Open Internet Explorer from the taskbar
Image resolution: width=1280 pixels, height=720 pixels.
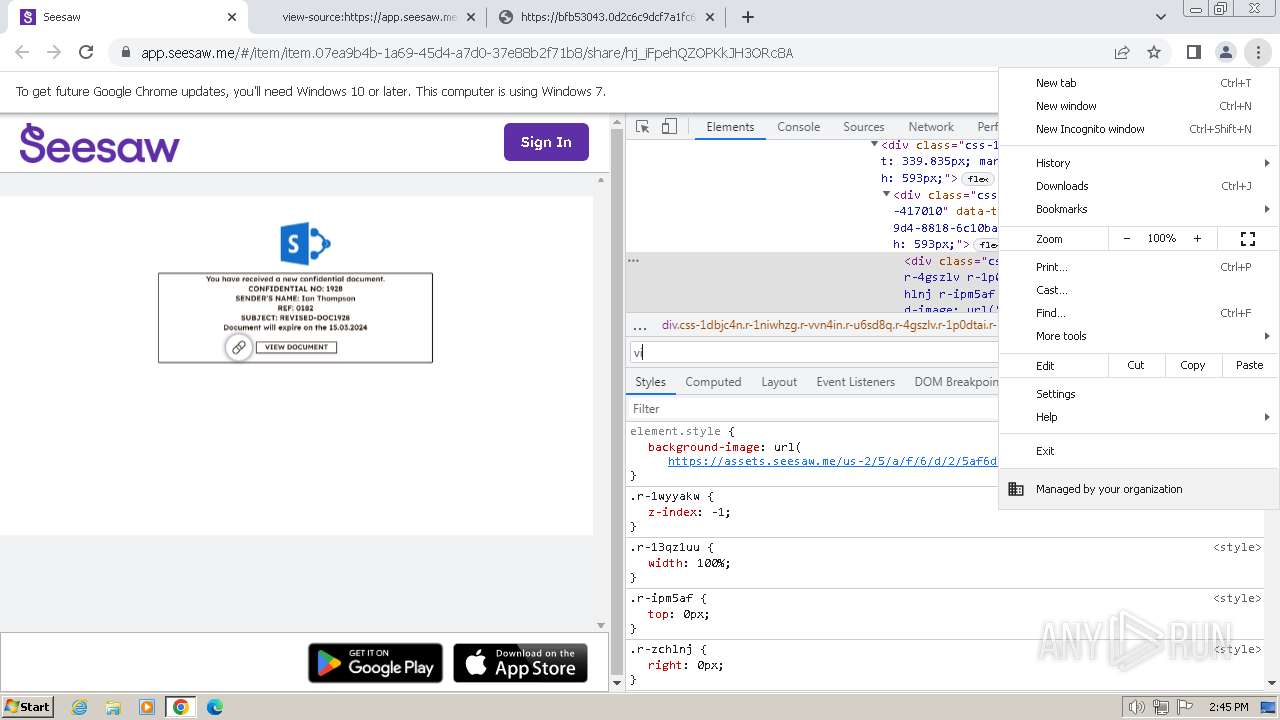point(80,707)
